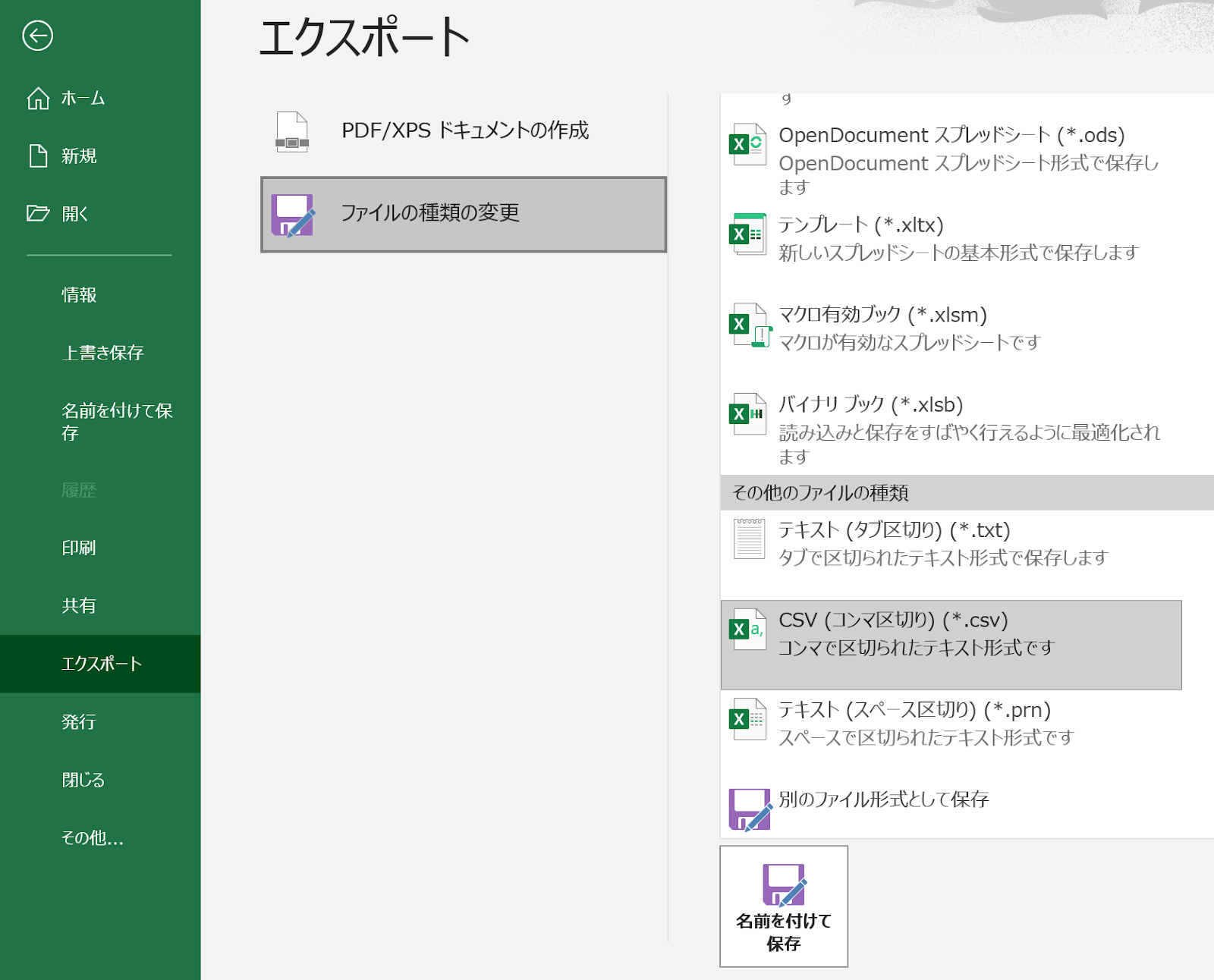This screenshot has height=980, width=1214.
Task: Click description スペースで区切られたテキスト形式です
Action: [926, 737]
